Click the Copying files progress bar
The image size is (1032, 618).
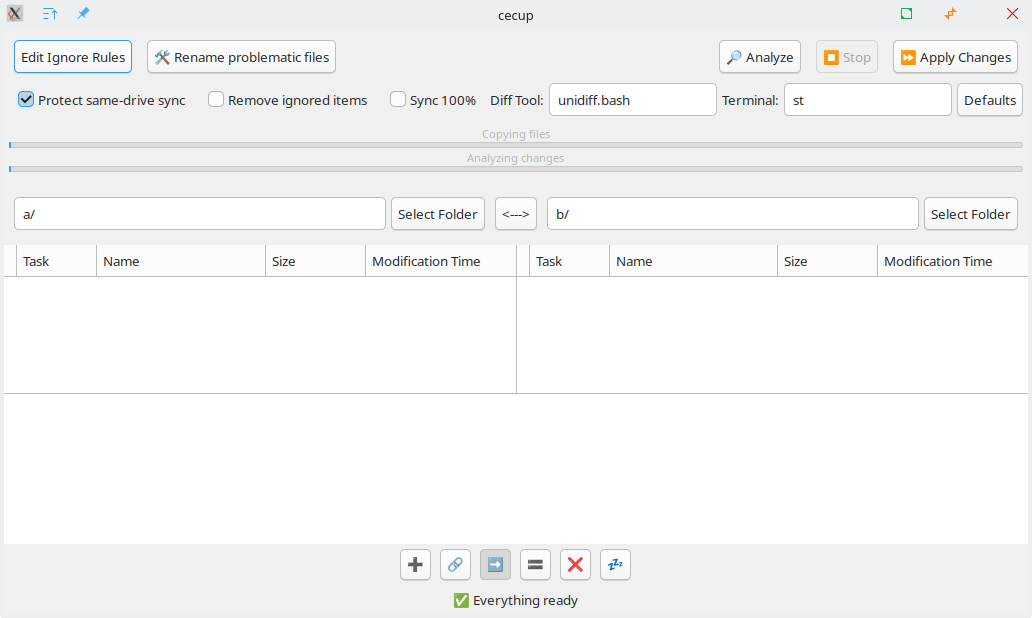click(x=516, y=145)
